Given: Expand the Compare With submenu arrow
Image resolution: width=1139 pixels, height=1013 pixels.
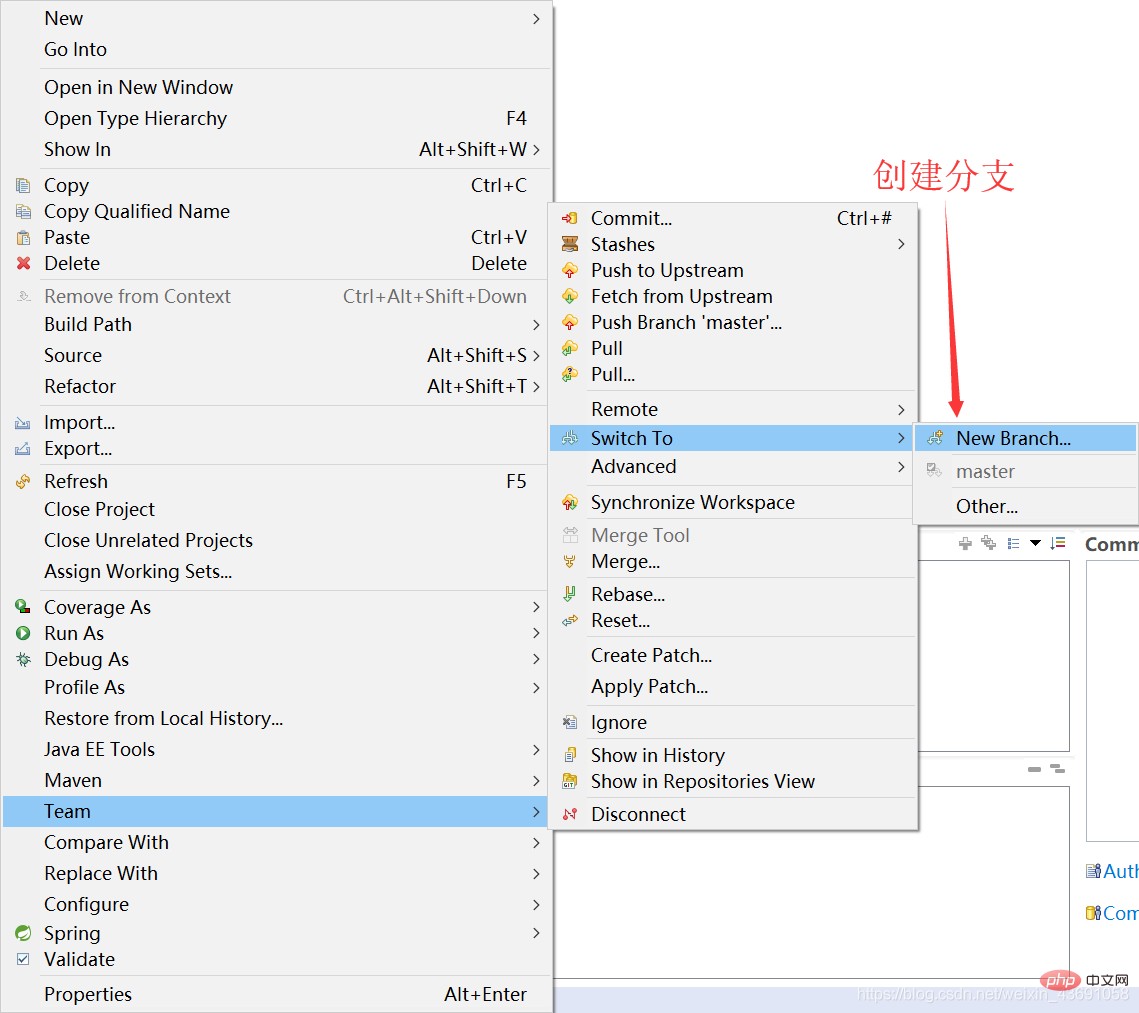Looking at the screenshot, I should [x=536, y=842].
